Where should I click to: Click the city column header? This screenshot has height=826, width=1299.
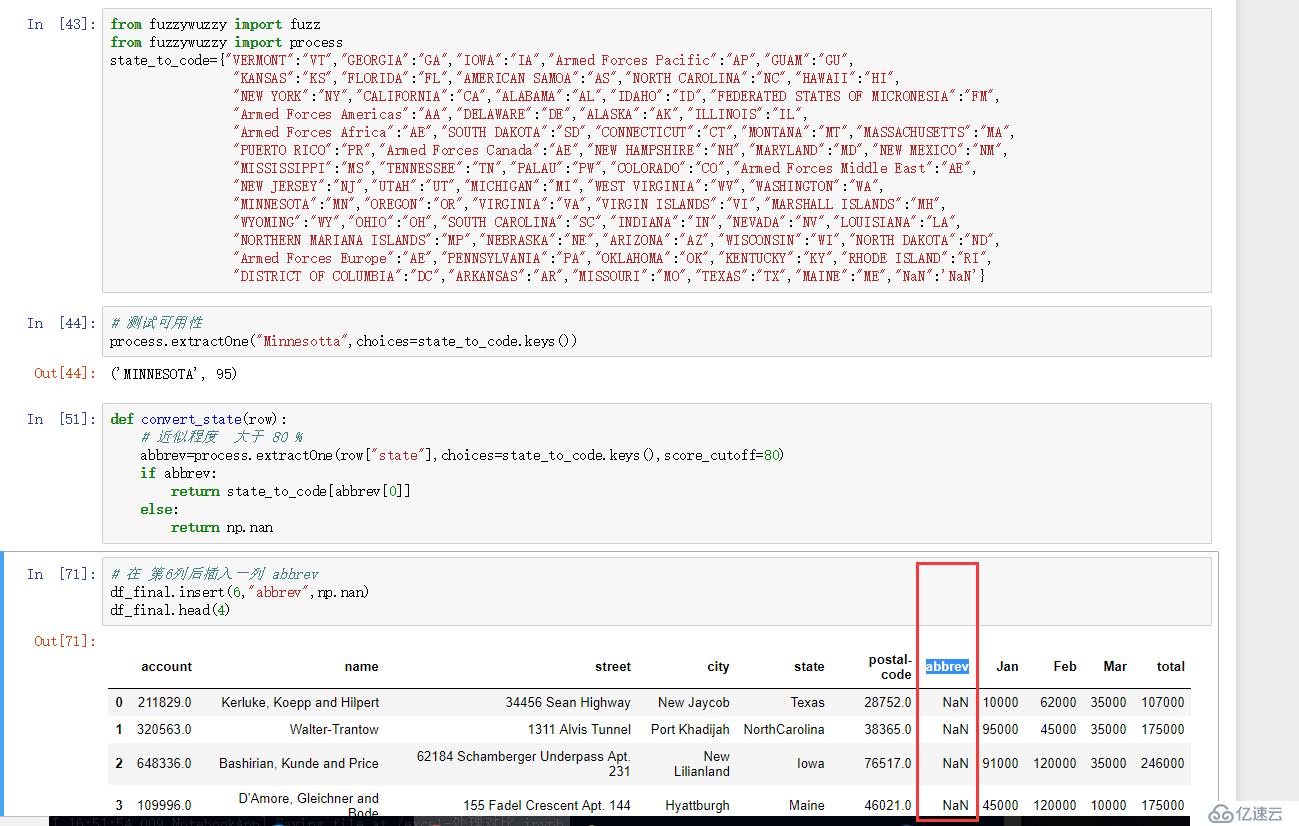click(718, 666)
